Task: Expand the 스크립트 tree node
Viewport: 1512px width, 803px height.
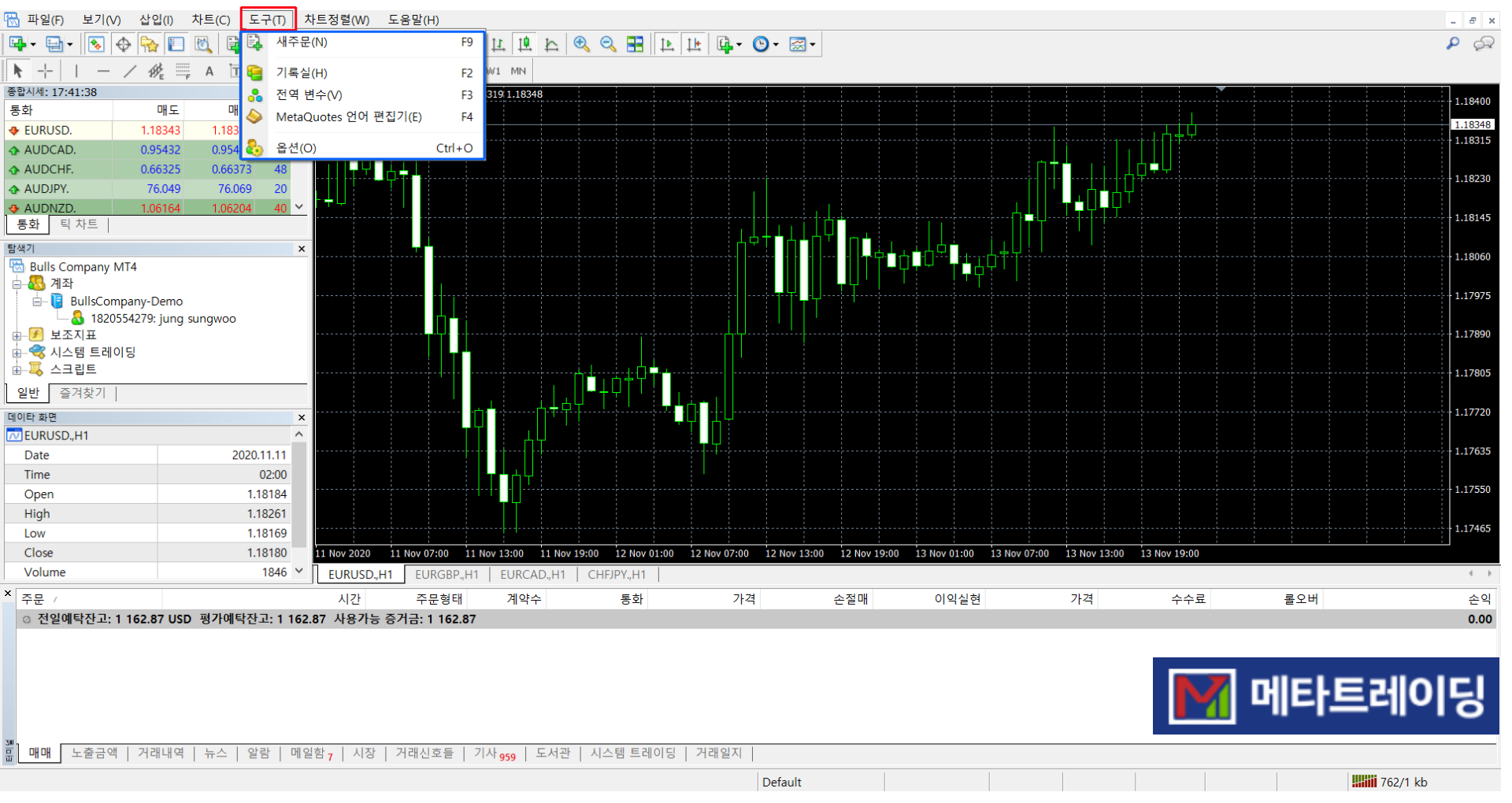Action: pos(17,370)
